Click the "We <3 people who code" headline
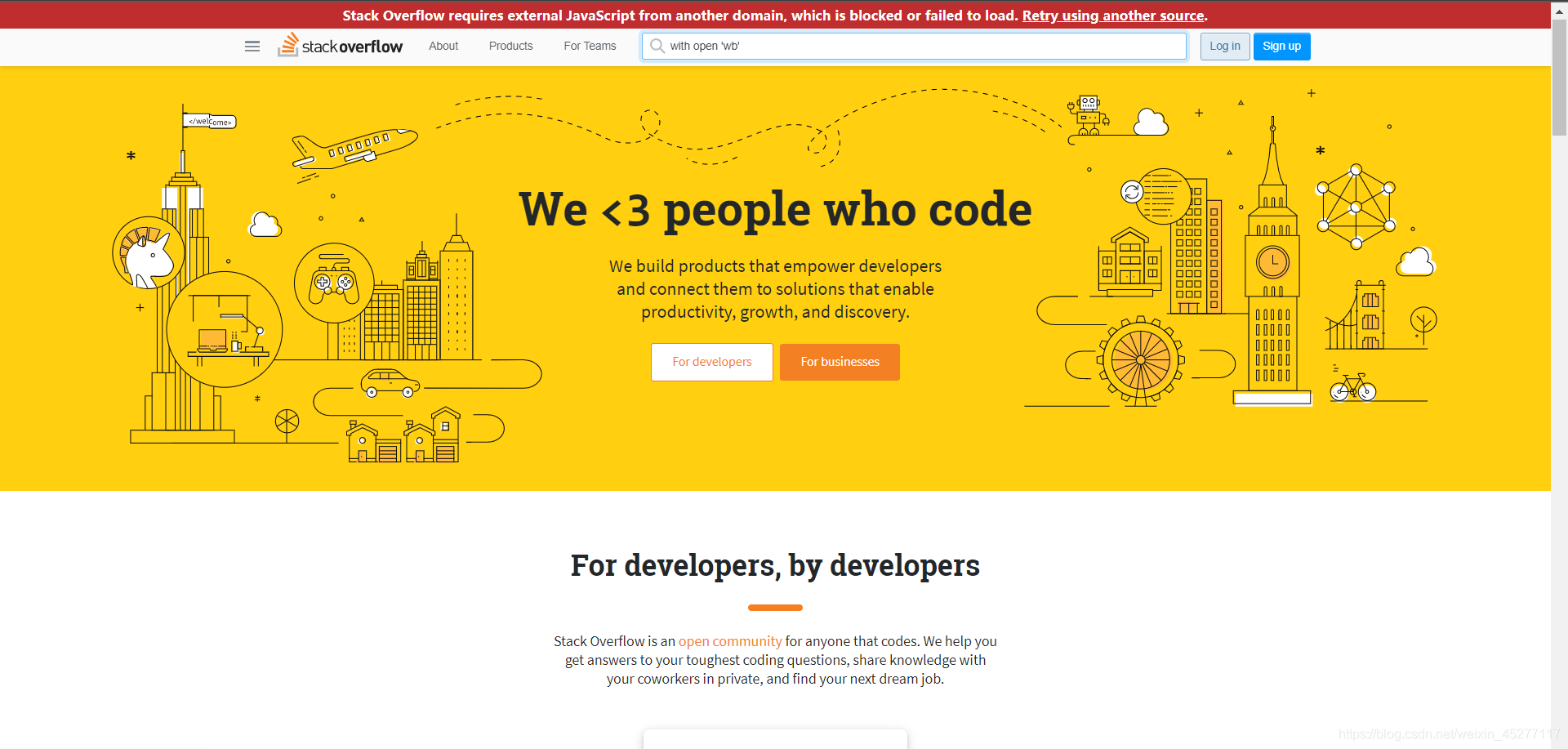Screen dimensions: 1568x749 [775, 210]
